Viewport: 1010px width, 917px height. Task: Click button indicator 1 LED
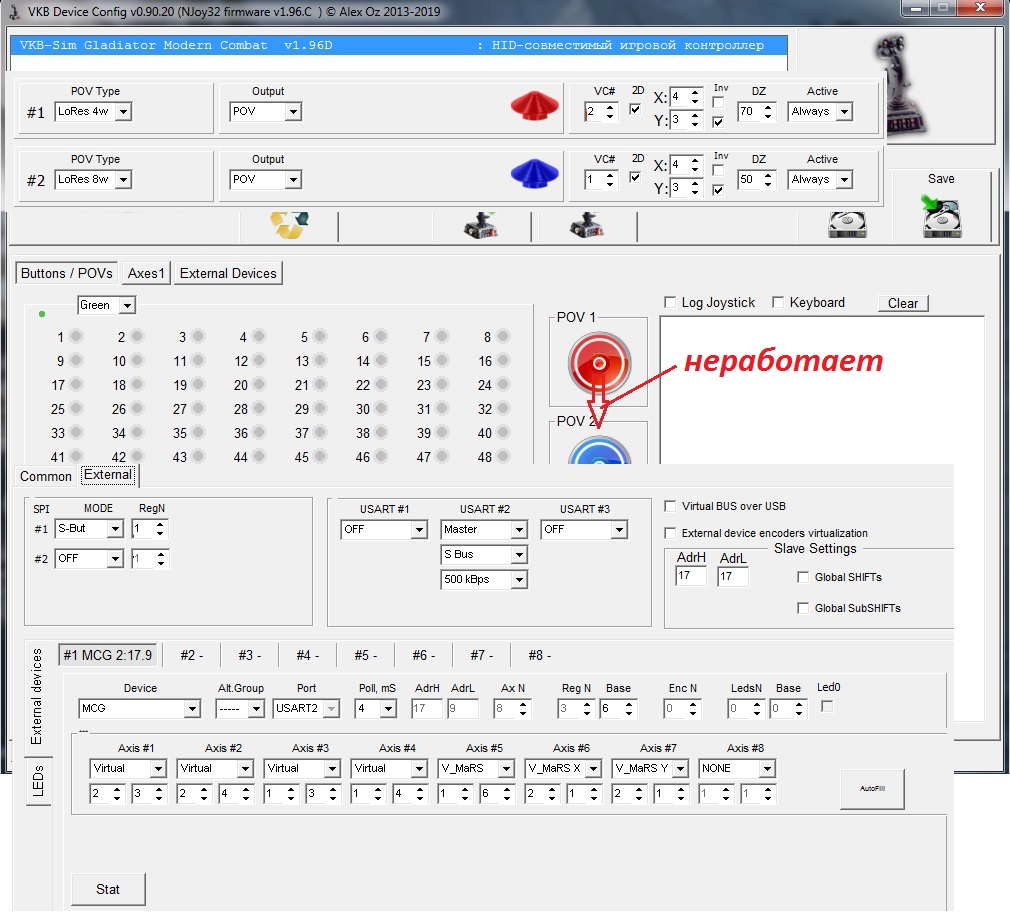coord(76,336)
